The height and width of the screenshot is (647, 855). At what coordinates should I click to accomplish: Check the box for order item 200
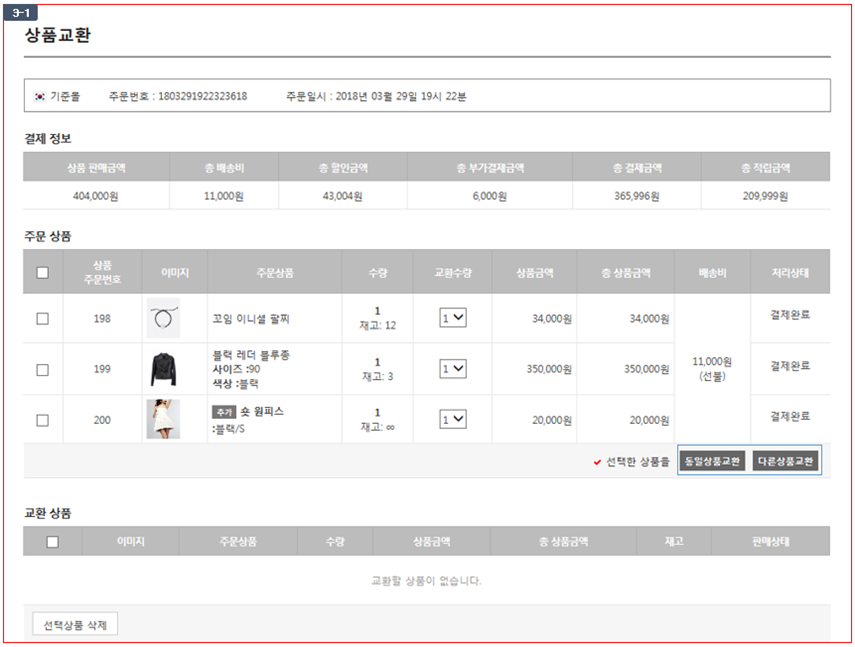(43, 420)
